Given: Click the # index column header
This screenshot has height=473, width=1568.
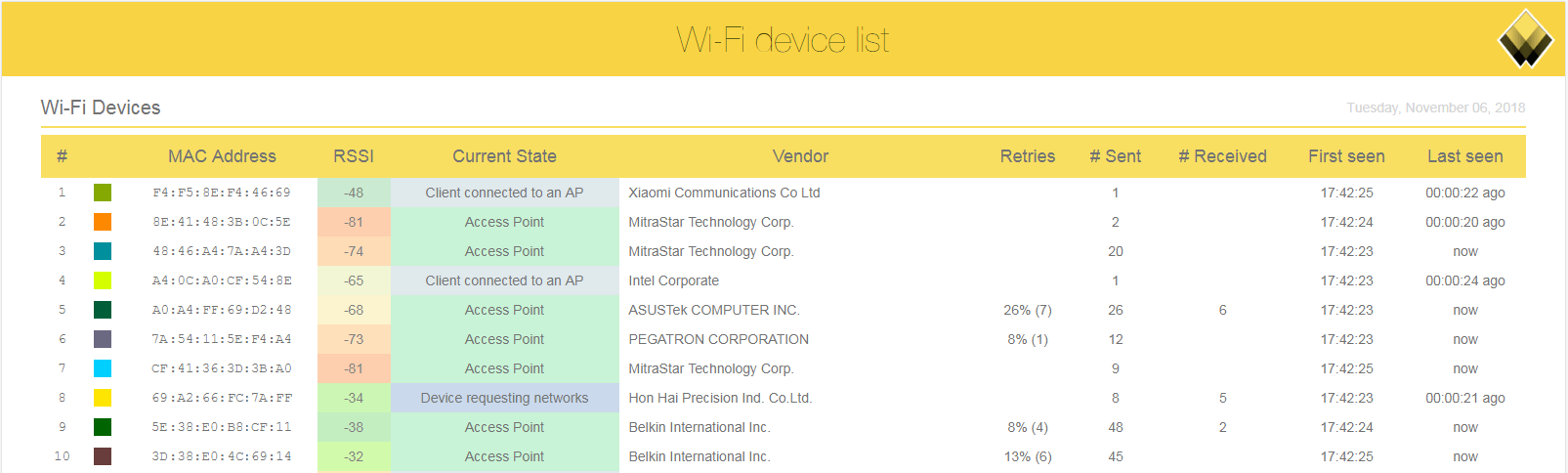Looking at the screenshot, I should pos(62,156).
